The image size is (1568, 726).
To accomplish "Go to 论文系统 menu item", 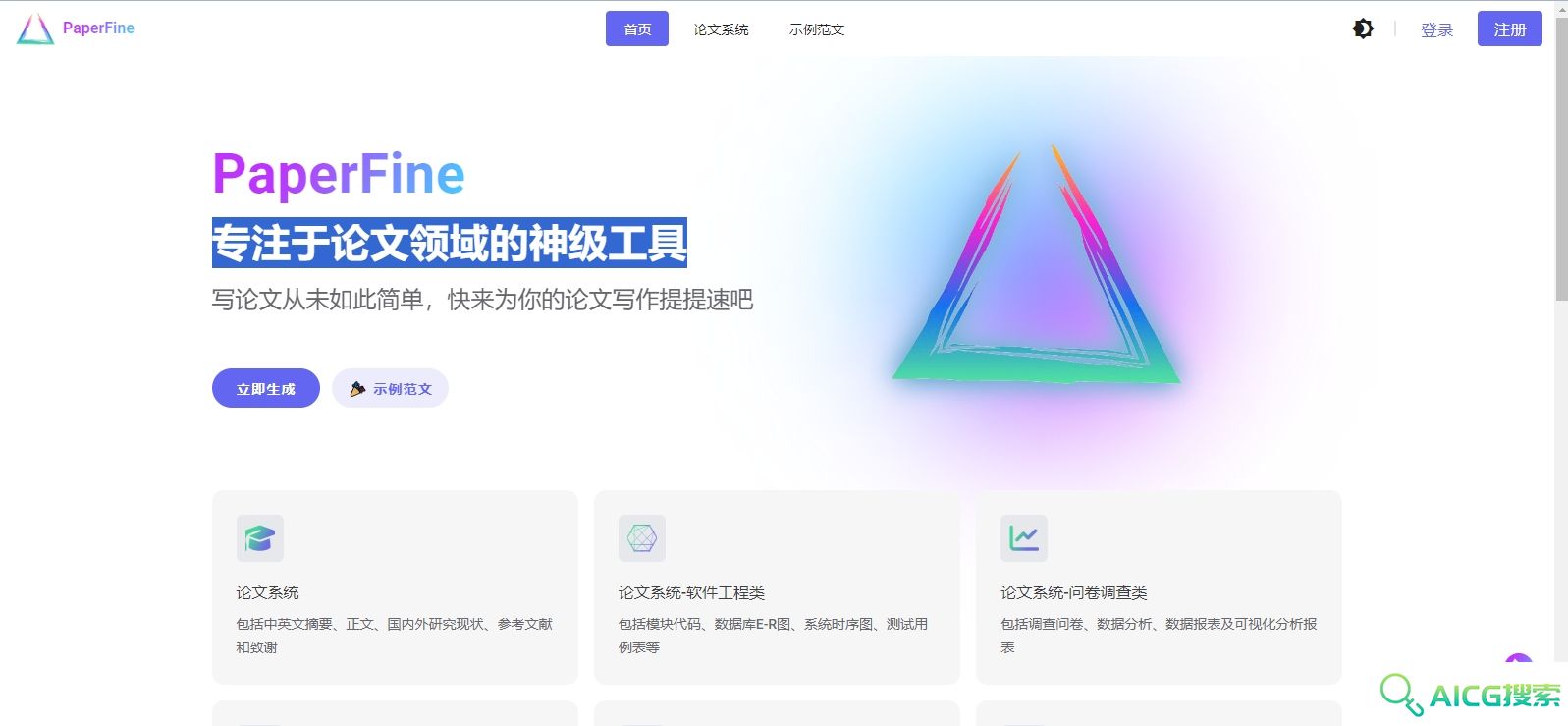I will [x=721, y=29].
